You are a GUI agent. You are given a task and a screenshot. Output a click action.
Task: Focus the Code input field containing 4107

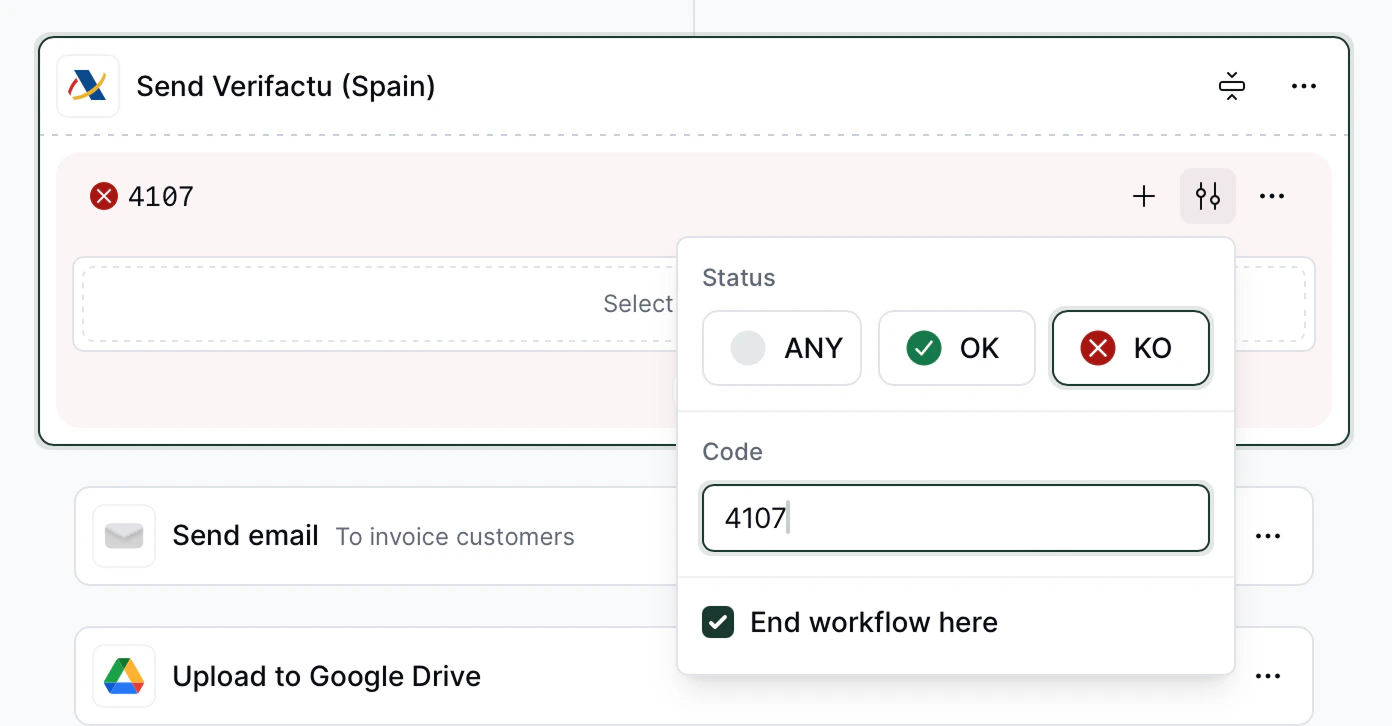pyautogui.click(x=956, y=518)
